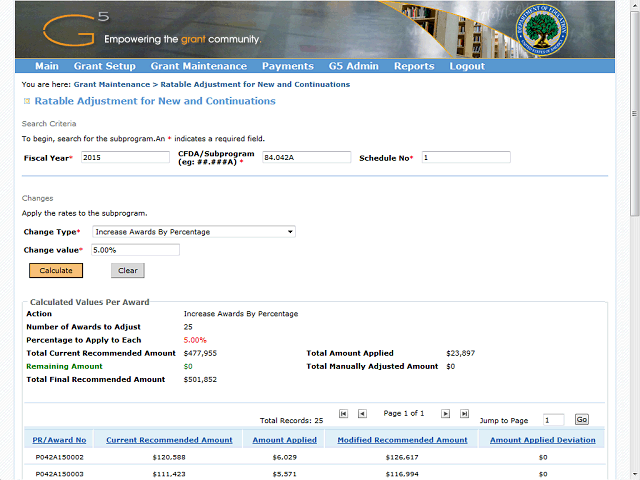640x480 pixels.
Task: Select award number P042A150003
Action: coord(60,474)
